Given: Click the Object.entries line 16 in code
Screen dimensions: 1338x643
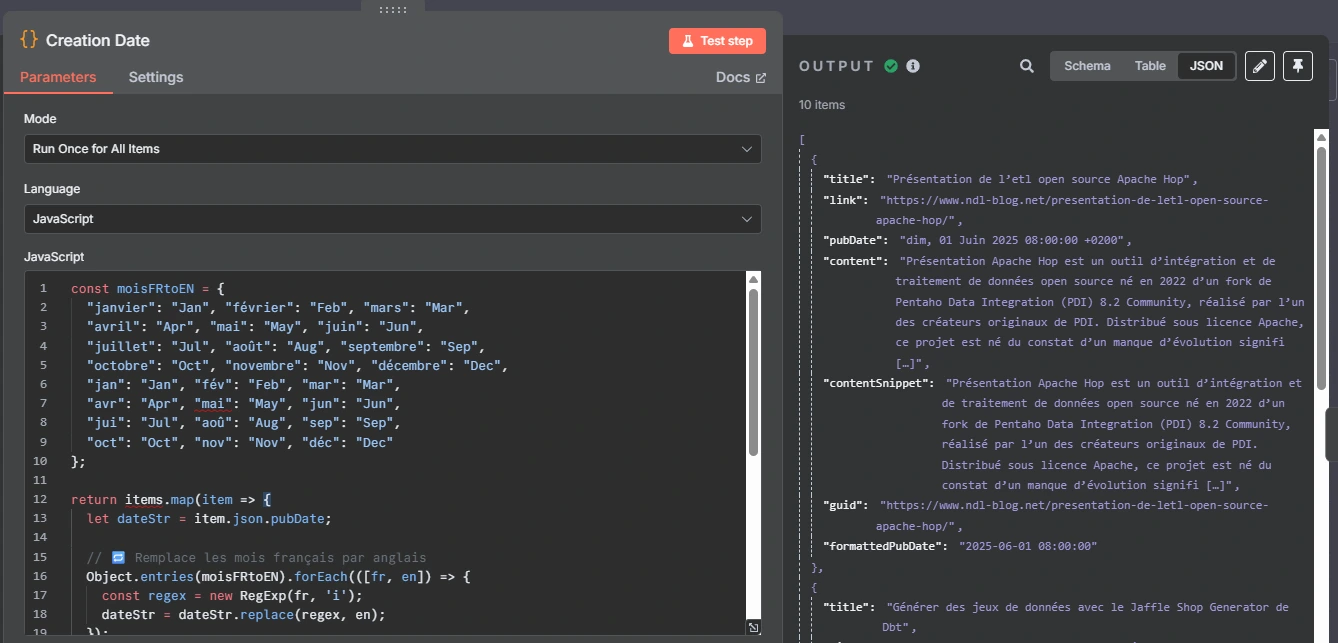Looking at the screenshot, I should 278,577.
